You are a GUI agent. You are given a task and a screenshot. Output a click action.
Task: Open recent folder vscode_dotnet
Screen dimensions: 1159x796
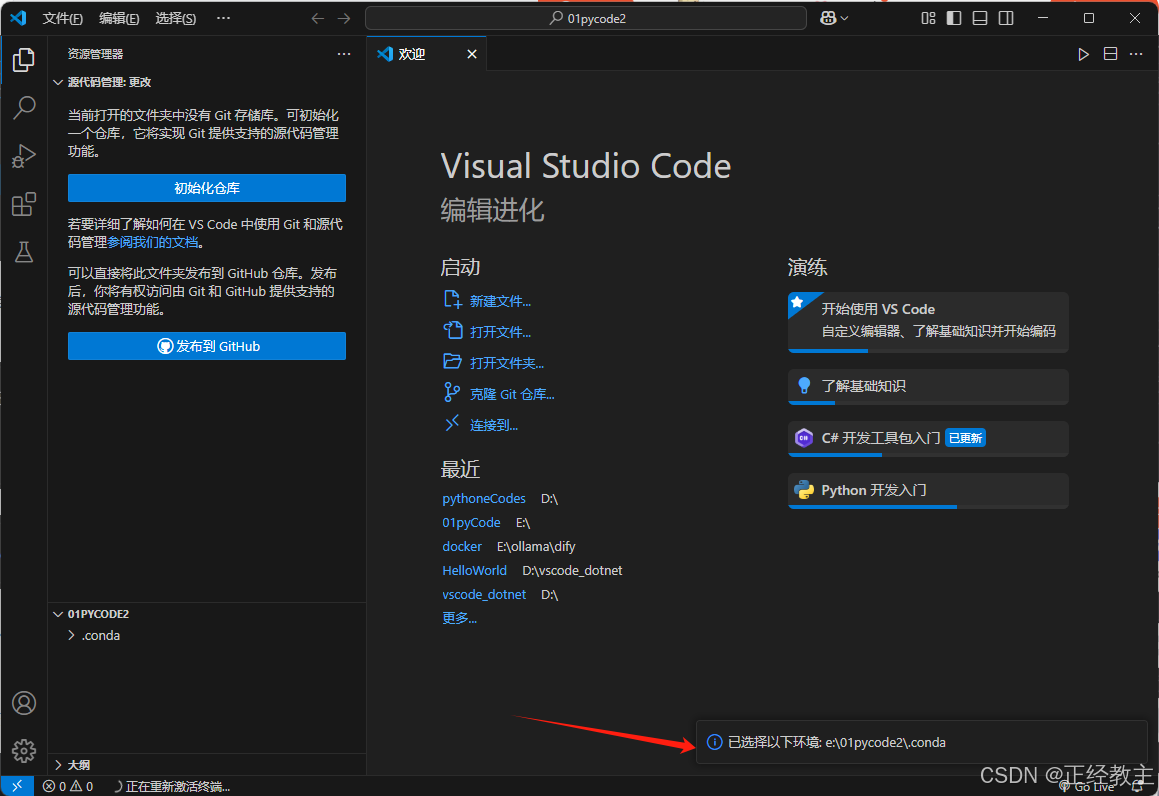tap(484, 594)
